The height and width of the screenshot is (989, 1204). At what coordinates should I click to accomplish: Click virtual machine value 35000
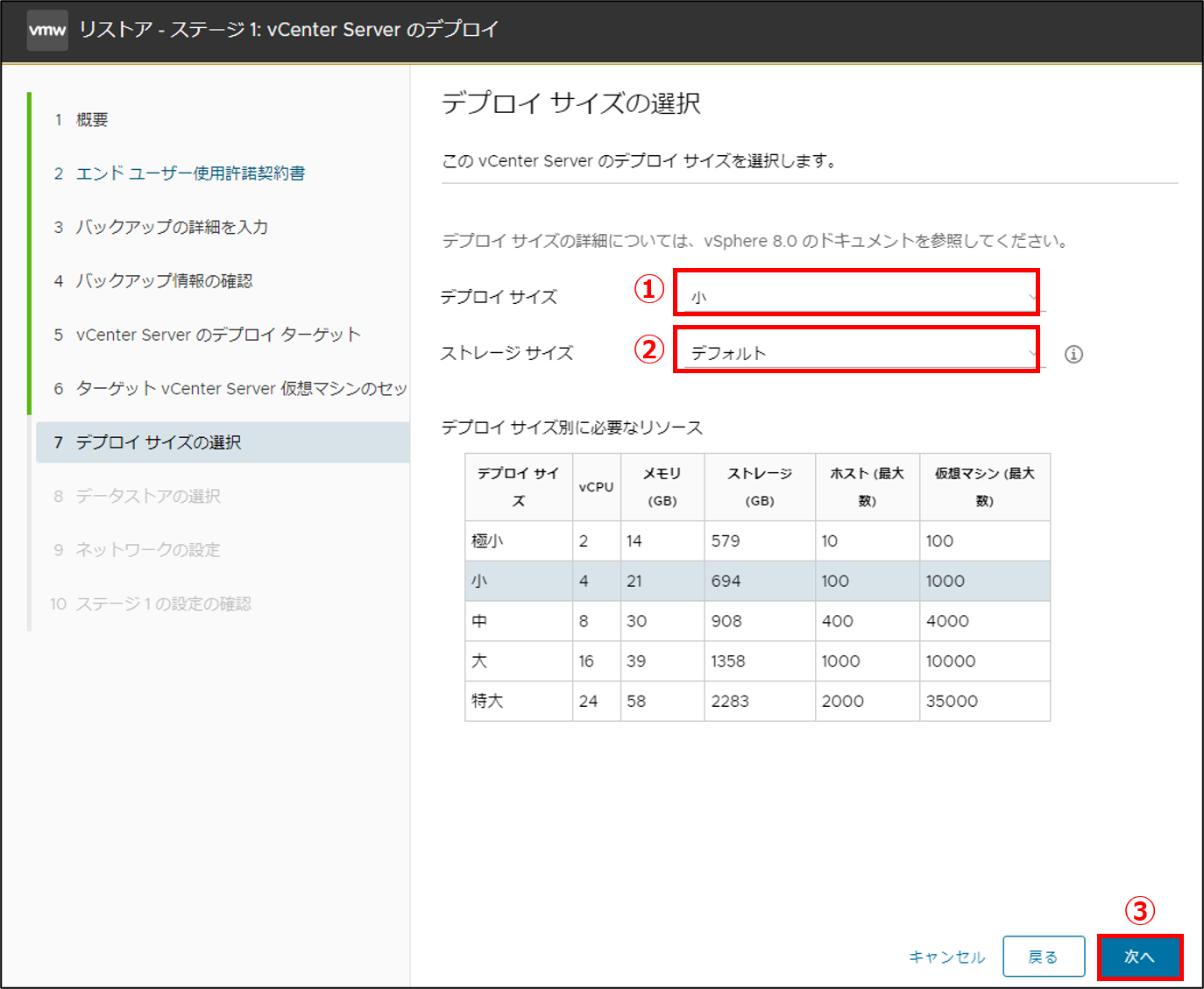click(x=952, y=701)
